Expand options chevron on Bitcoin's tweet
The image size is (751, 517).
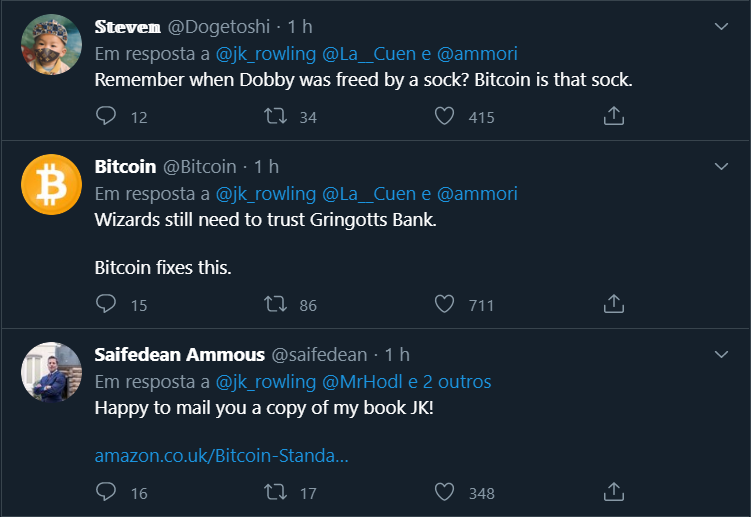coord(721,166)
